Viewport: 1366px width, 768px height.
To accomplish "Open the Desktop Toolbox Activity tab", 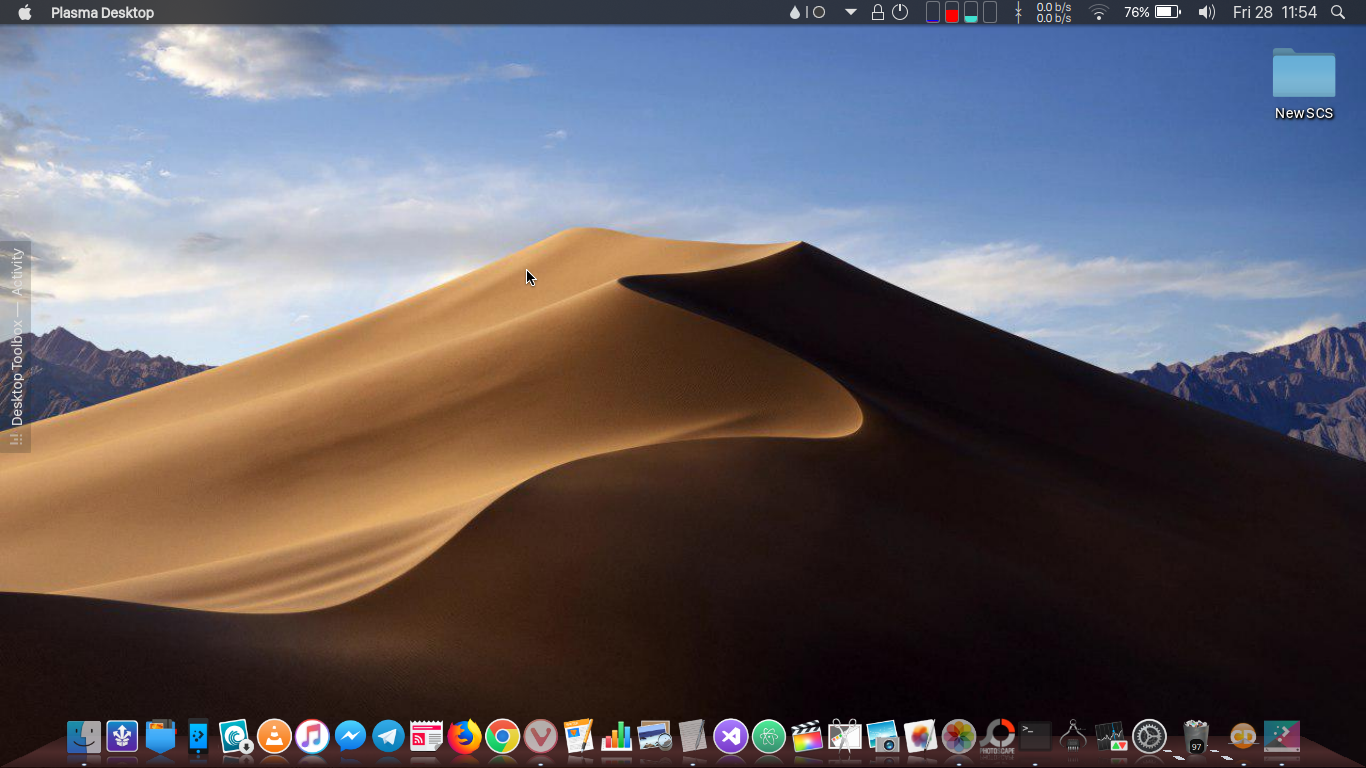I will 15,346.
